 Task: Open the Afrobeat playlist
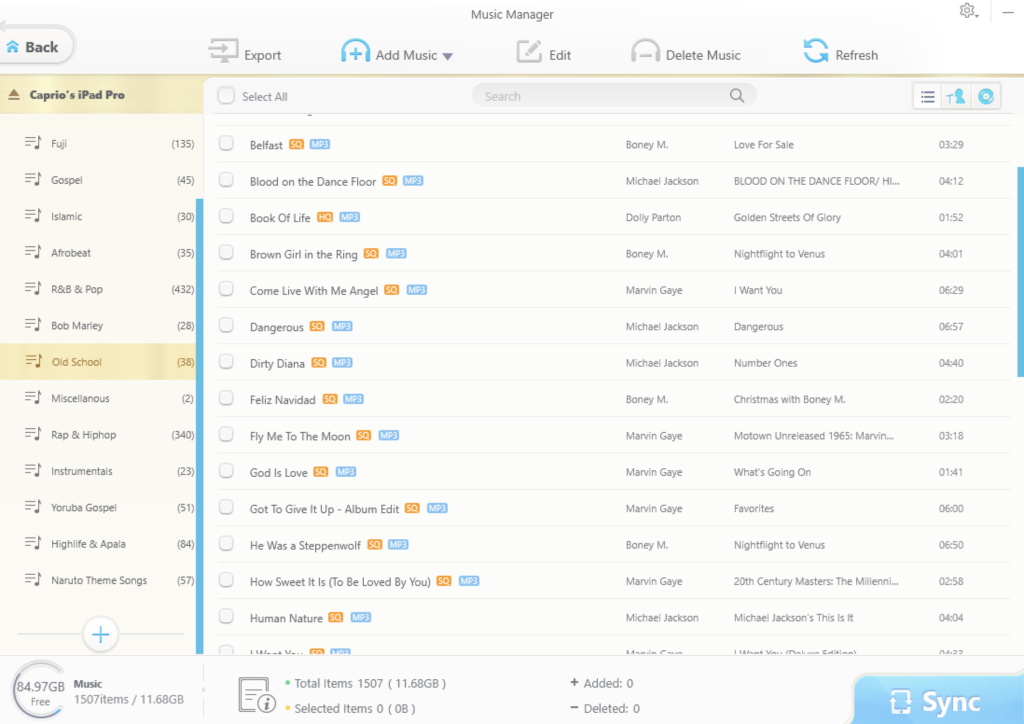[x=98, y=253]
